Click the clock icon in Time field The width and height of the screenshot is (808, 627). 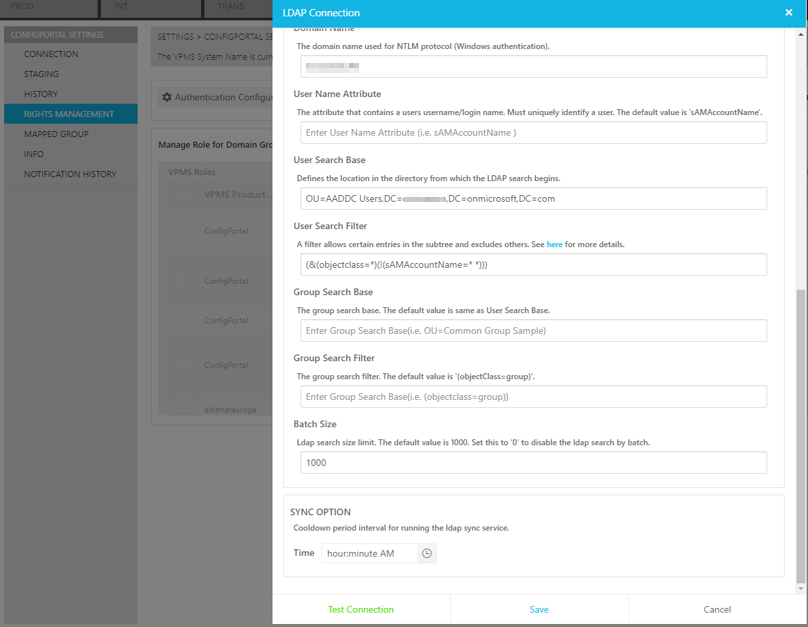pos(427,553)
